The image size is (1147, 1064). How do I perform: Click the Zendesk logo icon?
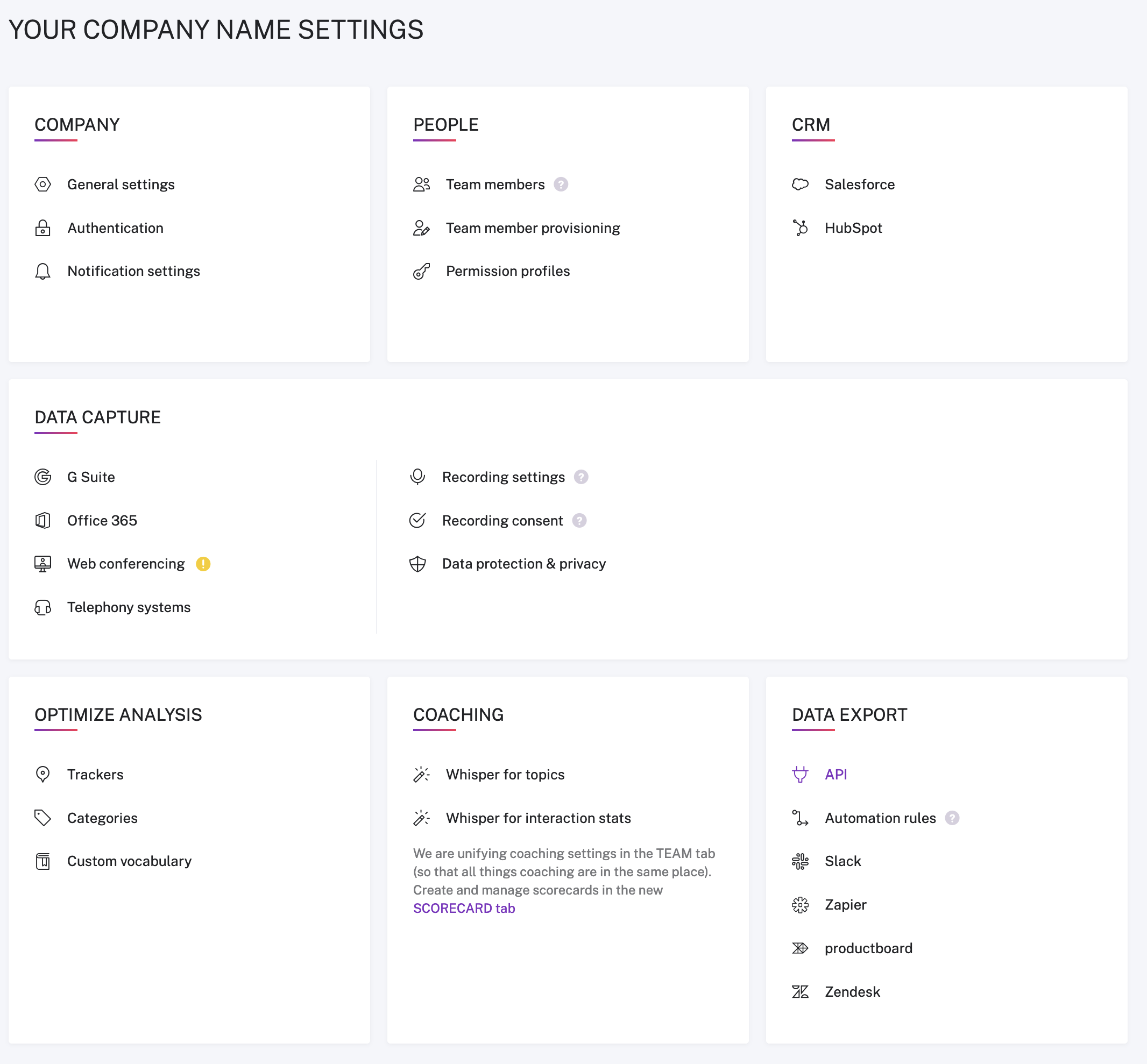[x=800, y=992]
